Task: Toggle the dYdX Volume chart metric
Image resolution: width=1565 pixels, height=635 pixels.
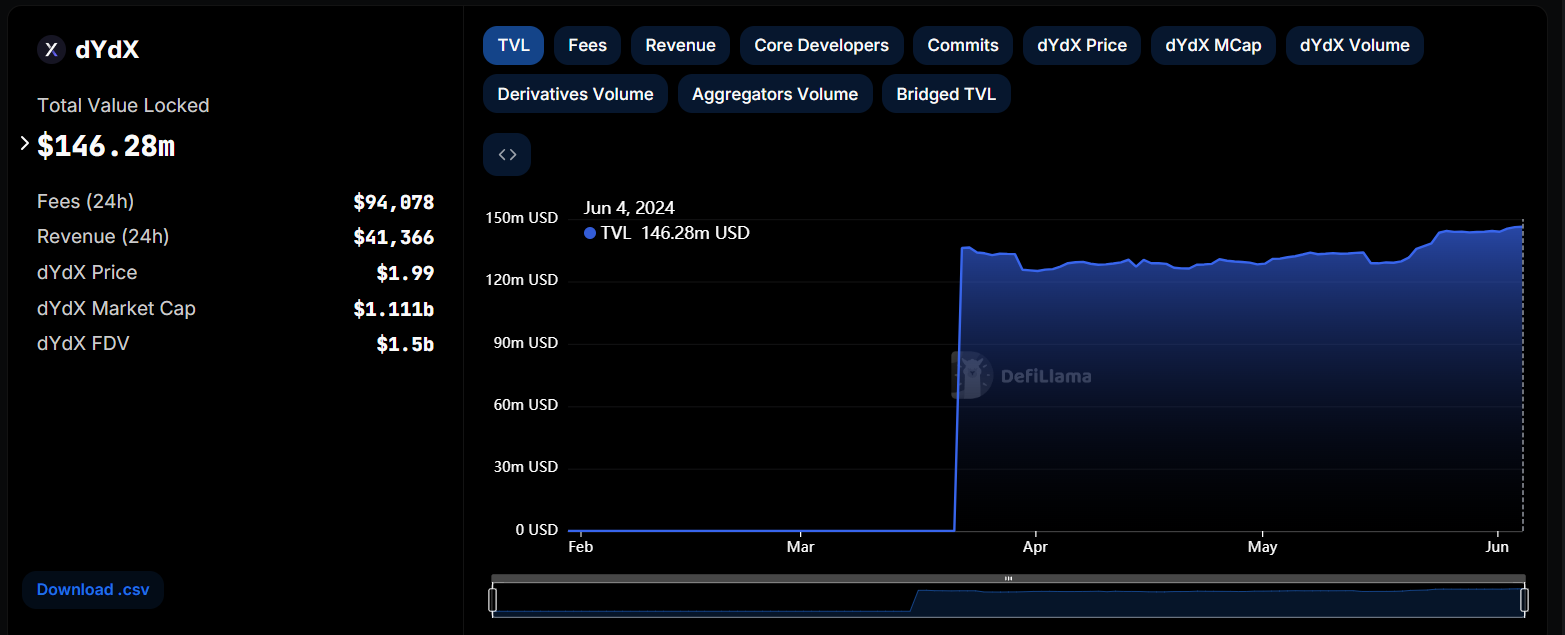Action: (1355, 45)
